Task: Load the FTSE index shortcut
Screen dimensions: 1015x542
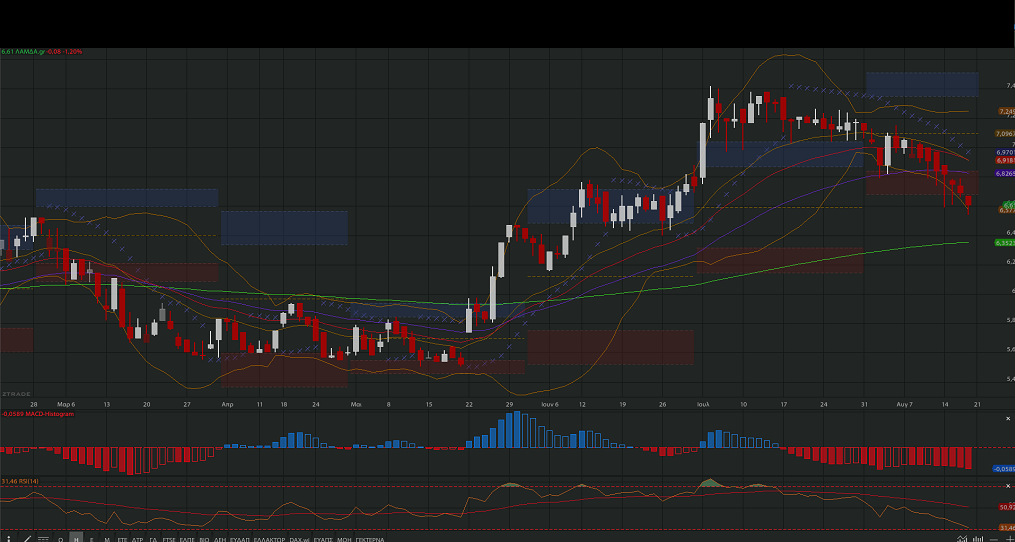Action: pos(169,539)
